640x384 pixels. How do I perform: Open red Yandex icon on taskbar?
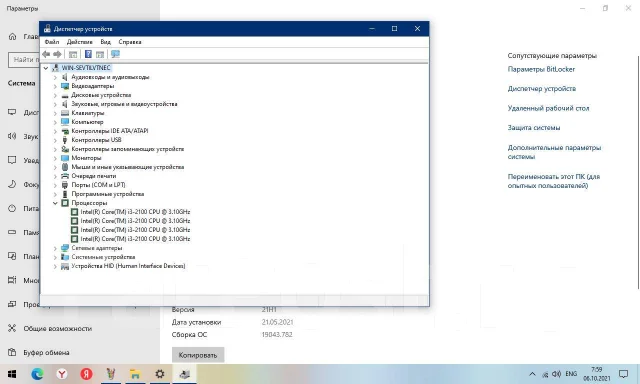click(x=86, y=374)
